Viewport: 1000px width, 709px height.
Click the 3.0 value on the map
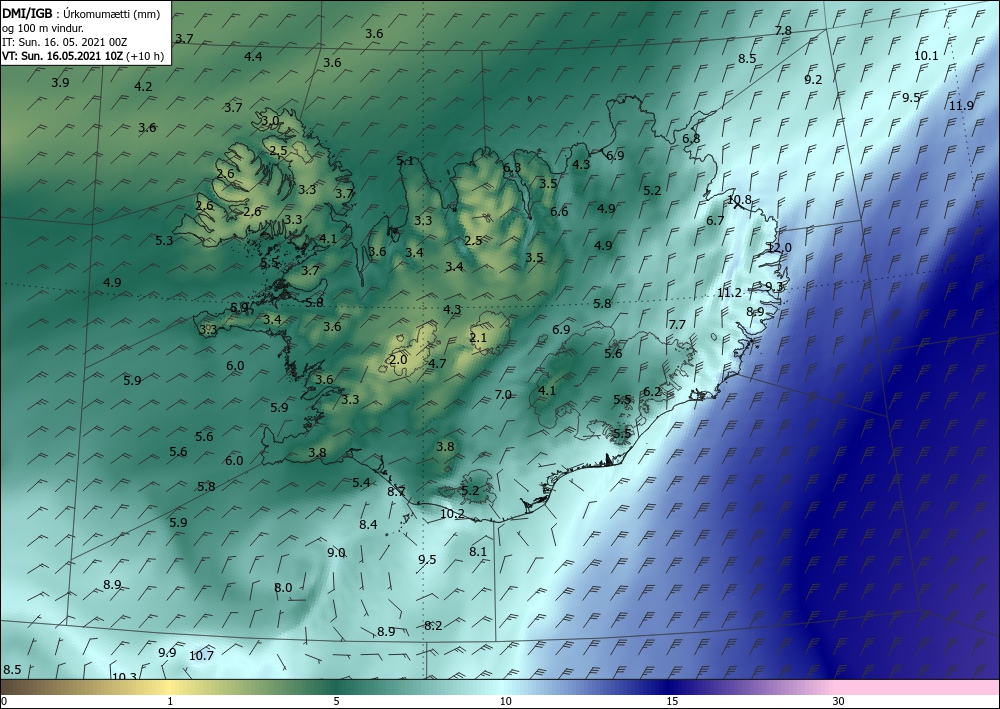[270, 121]
